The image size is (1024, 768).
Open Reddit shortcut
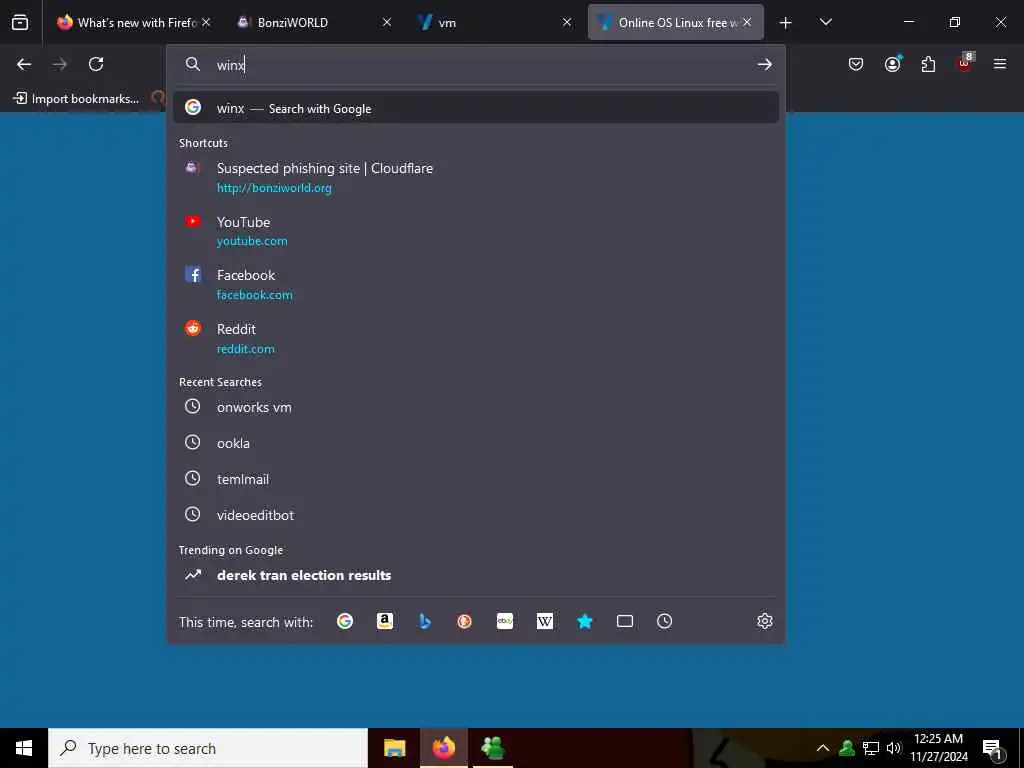point(476,338)
